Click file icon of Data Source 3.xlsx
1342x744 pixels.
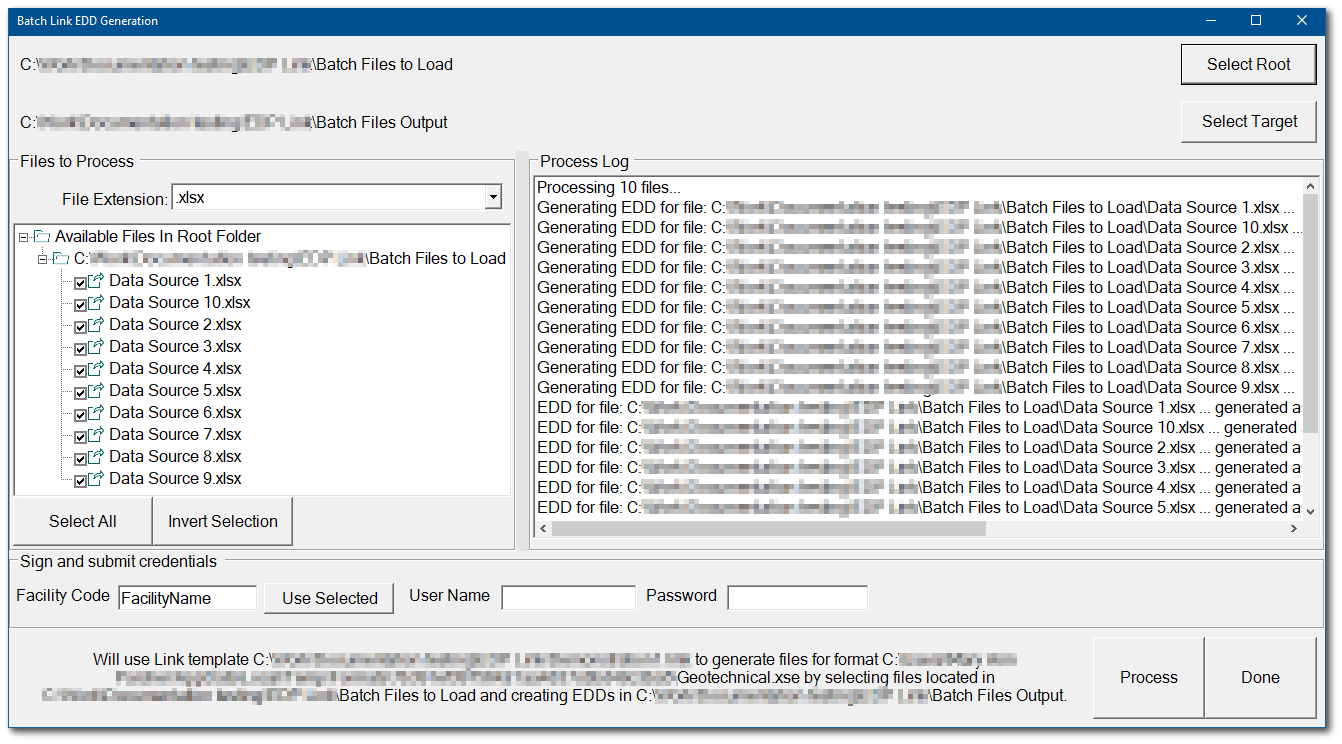97,347
